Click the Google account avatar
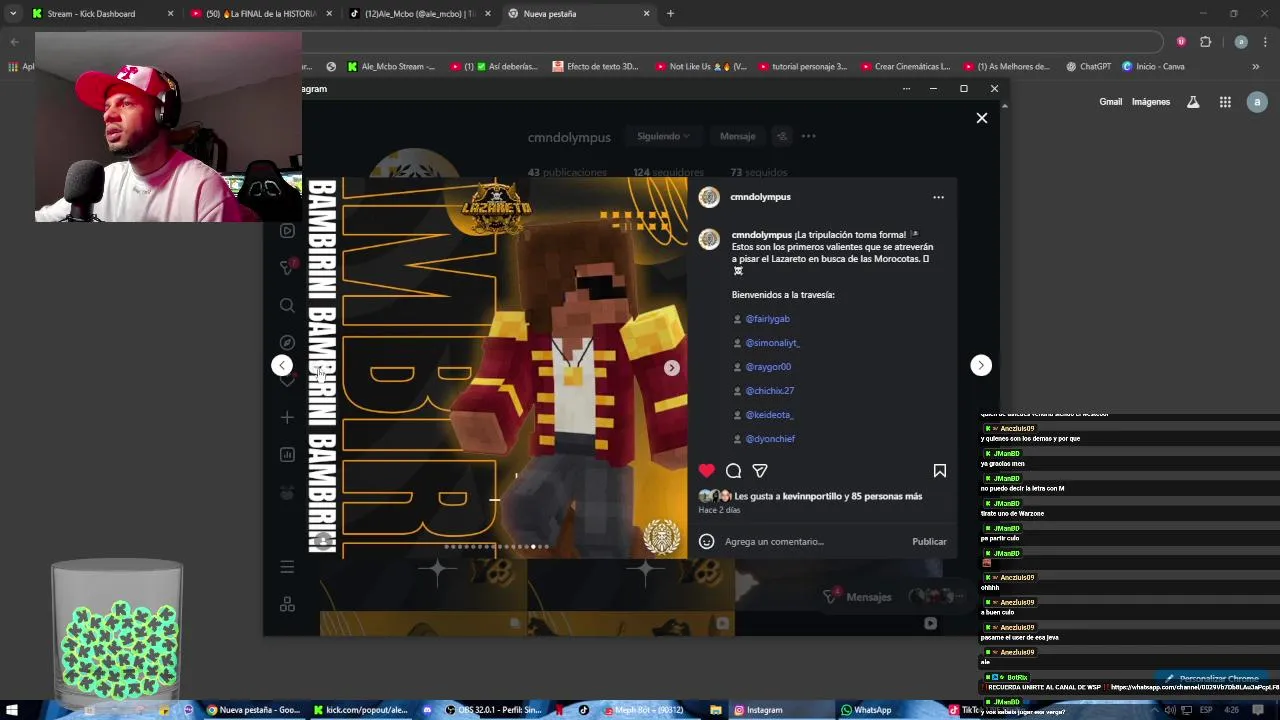 pyautogui.click(x=1257, y=102)
